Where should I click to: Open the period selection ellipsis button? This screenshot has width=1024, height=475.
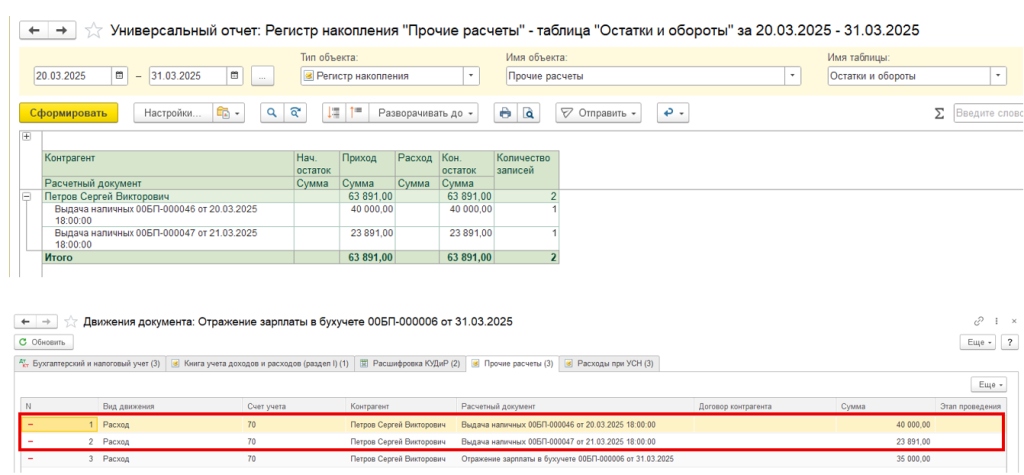pos(263,76)
